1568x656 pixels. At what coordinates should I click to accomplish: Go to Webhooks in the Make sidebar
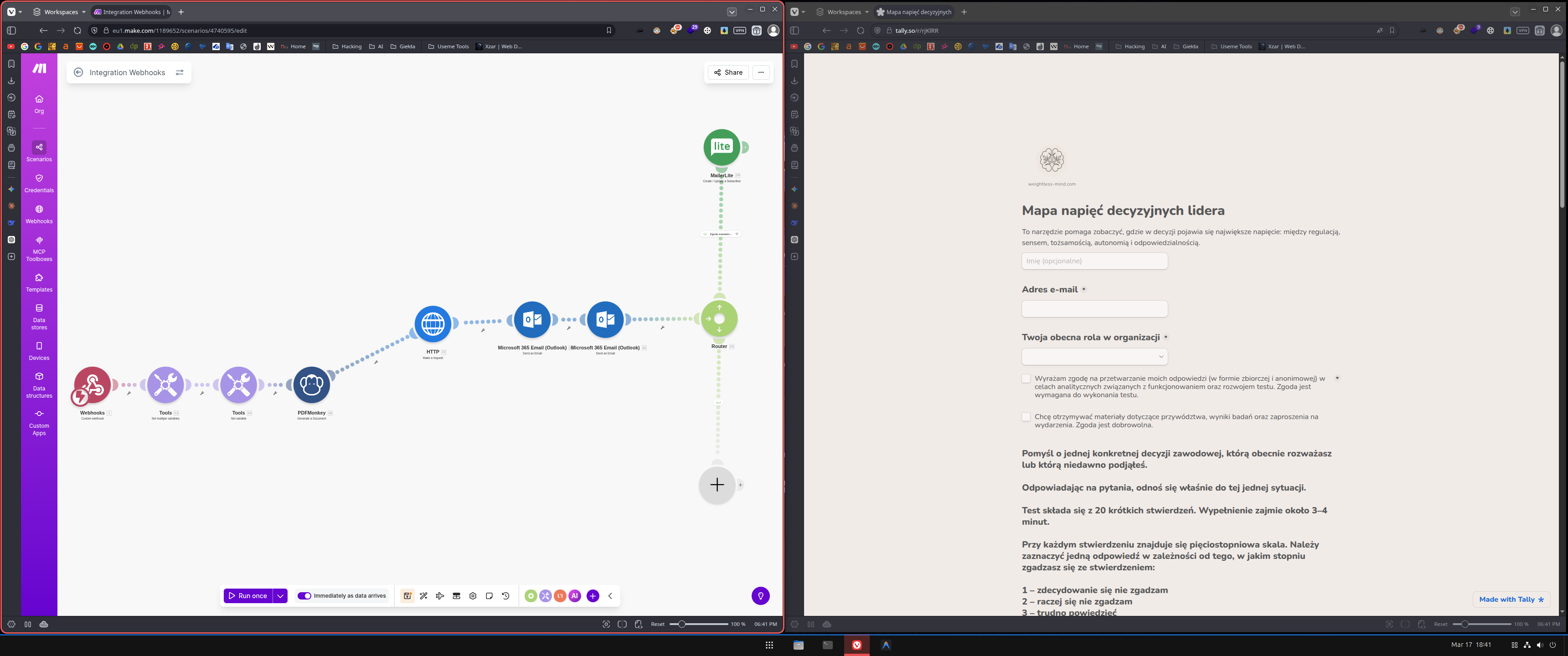(x=39, y=214)
